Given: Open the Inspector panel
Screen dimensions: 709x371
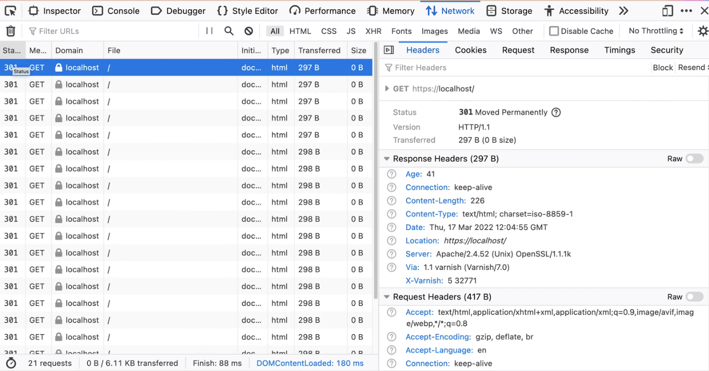Looking at the screenshot, I should point(54,11).
